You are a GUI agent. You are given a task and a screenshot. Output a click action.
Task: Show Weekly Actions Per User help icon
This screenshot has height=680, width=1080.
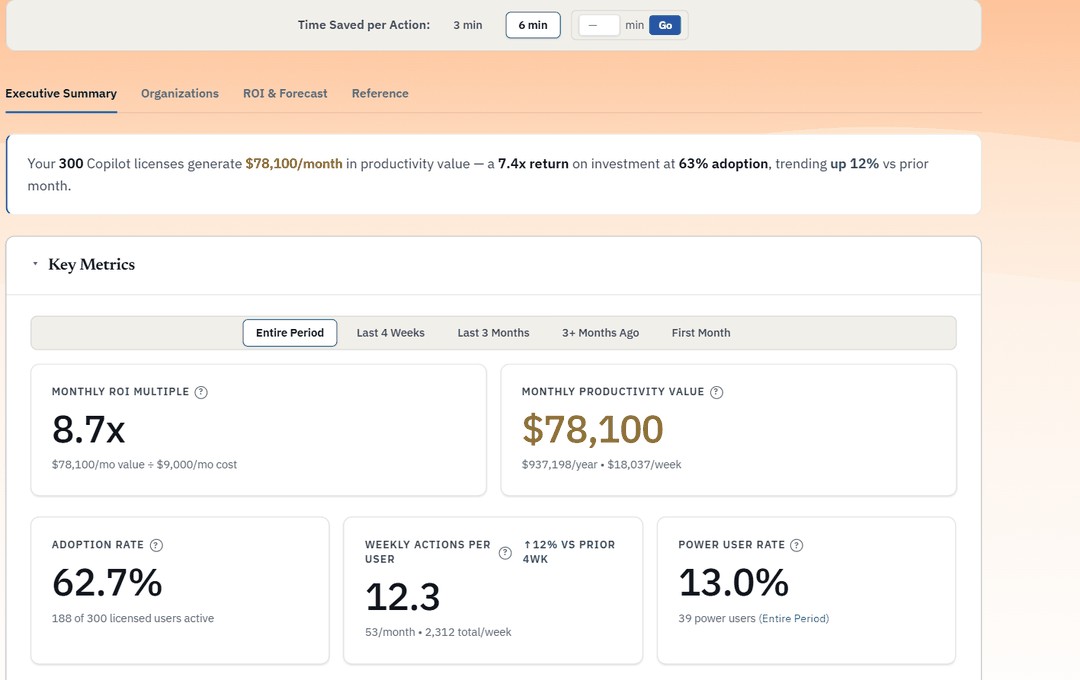[x=505, y=553]
